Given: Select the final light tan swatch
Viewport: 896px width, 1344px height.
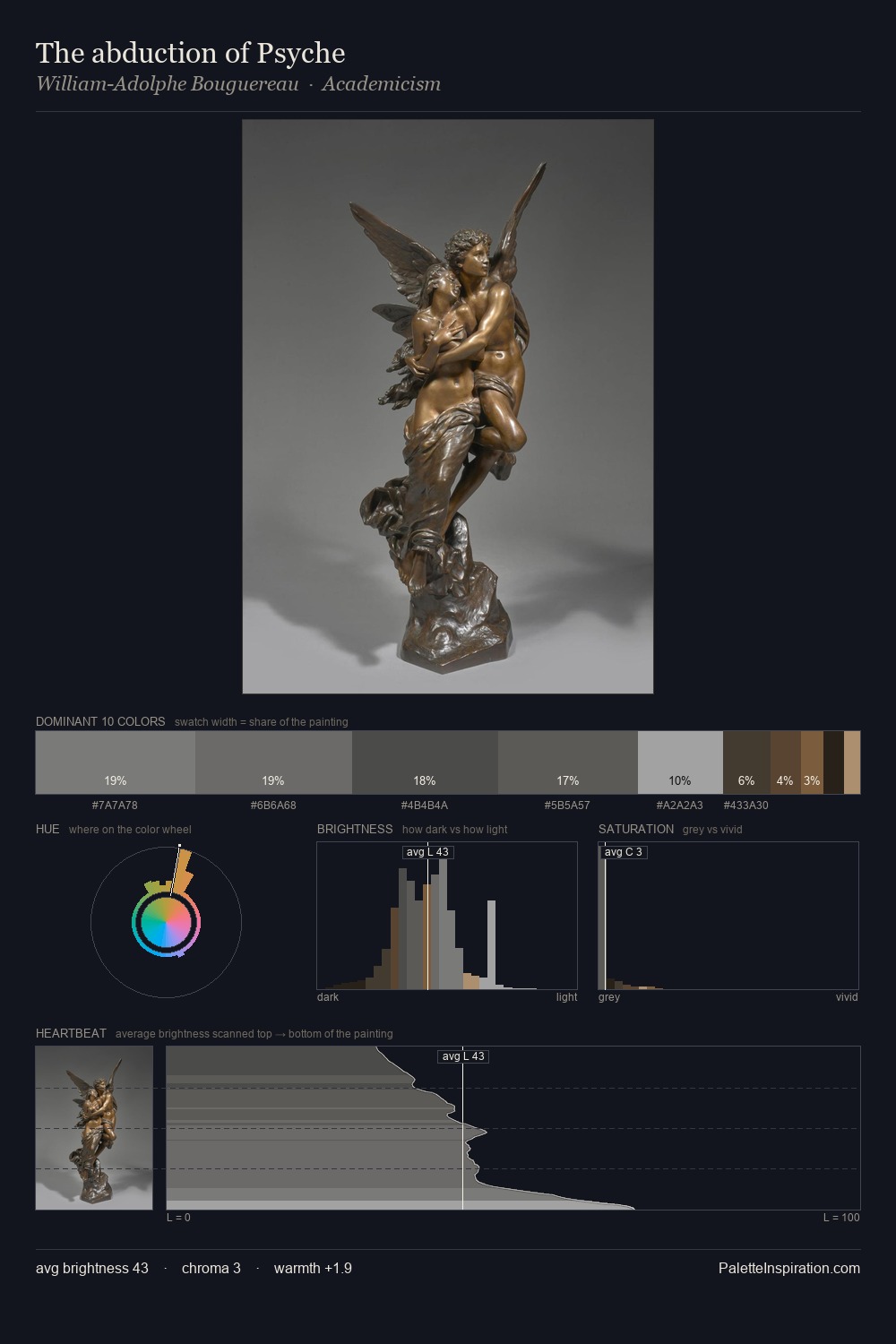Looking at the screenshot, I should (852, 762).
